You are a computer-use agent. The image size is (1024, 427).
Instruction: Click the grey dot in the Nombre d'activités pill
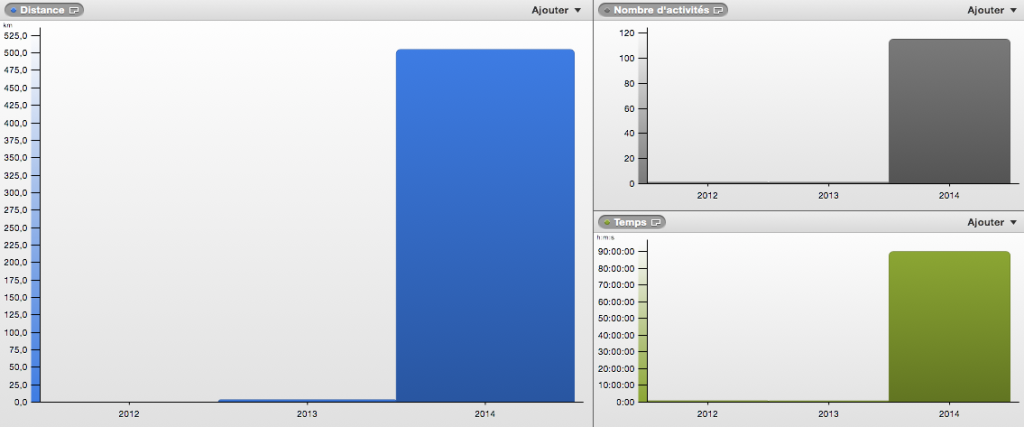pyautogui.click(x=607, y=10)
